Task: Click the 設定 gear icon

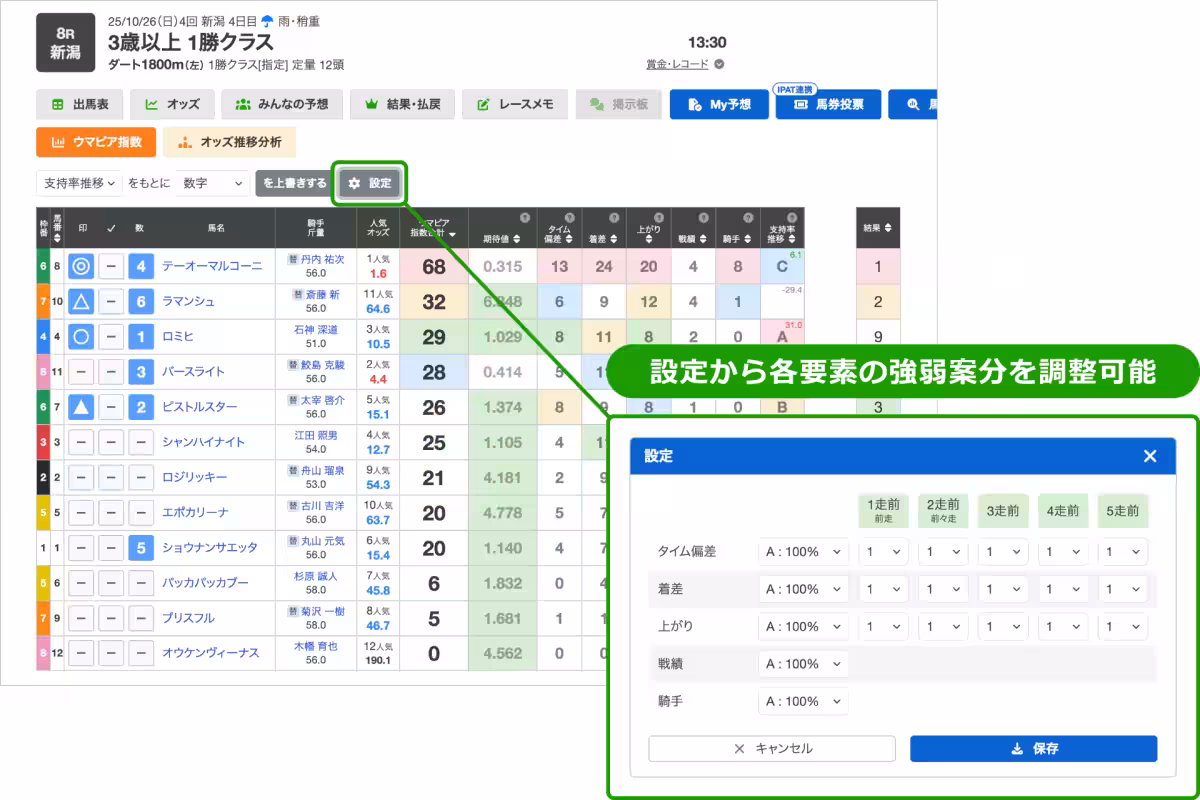Action: coord(354,183)
